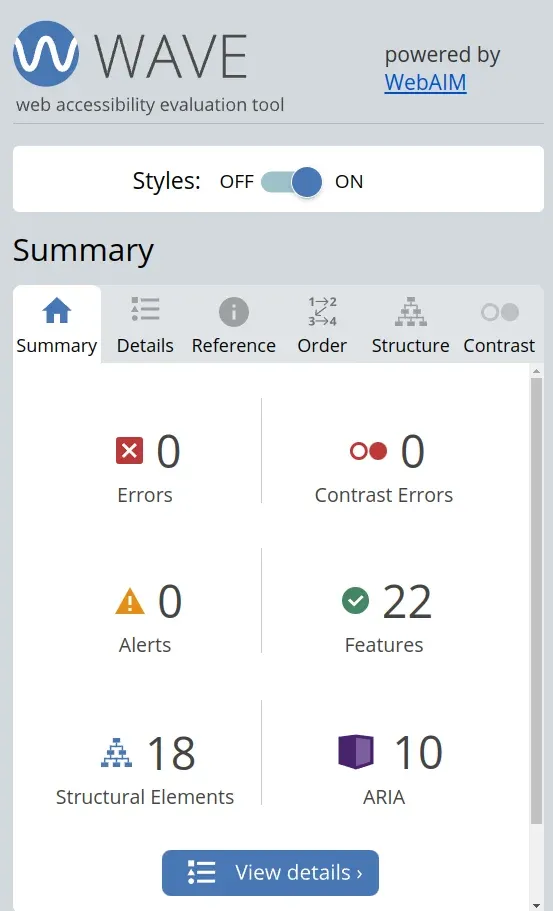This screenshot has height=911, width=553.
Task: Click the "ARIA" label
Action: tap(384, 797)
